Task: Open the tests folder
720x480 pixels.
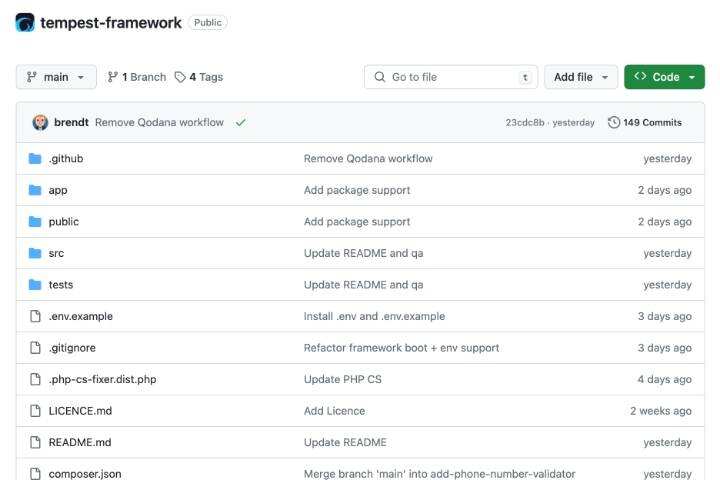Action: [x=61, y=284]
